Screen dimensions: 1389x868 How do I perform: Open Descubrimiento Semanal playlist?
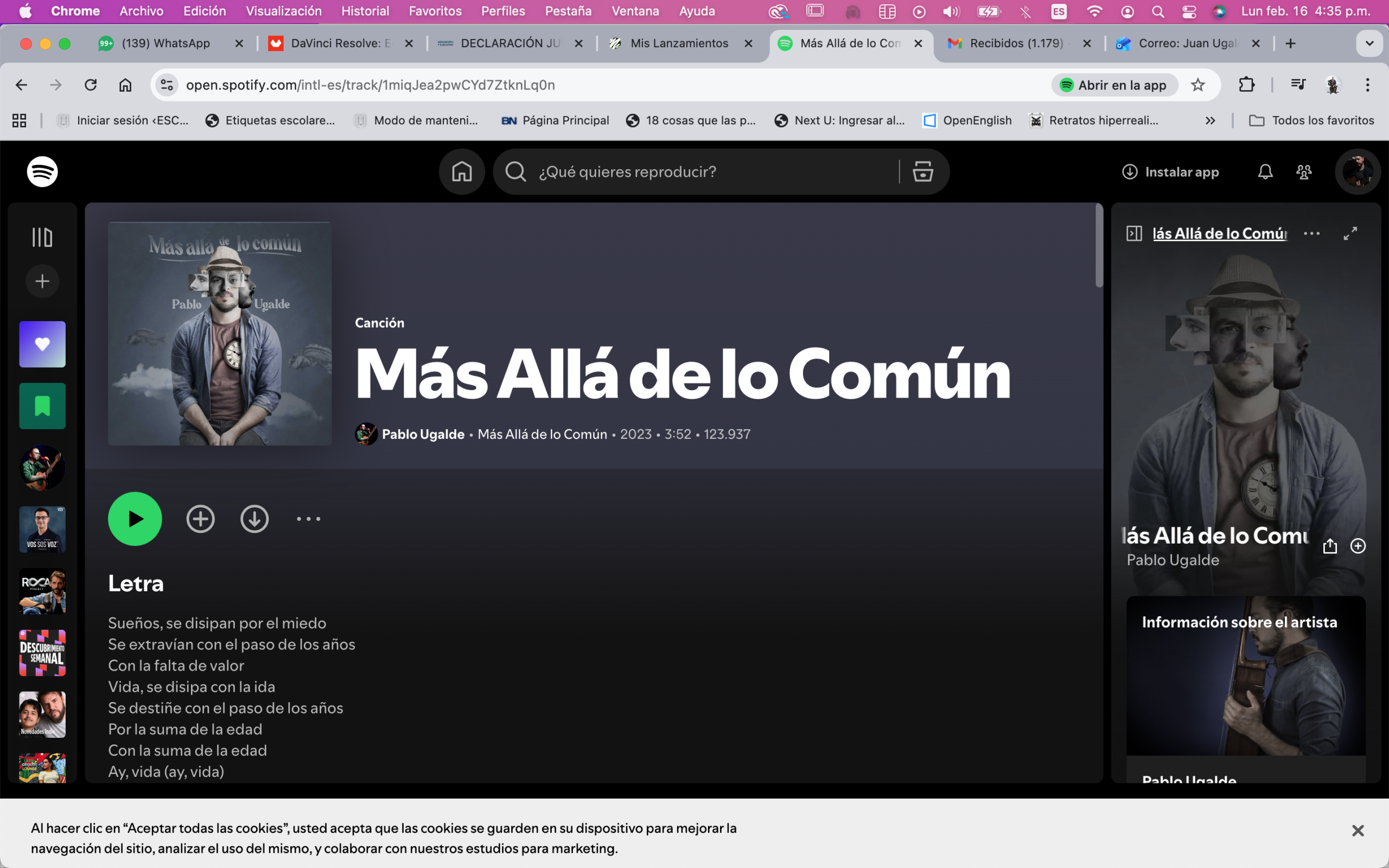[42, 653]
